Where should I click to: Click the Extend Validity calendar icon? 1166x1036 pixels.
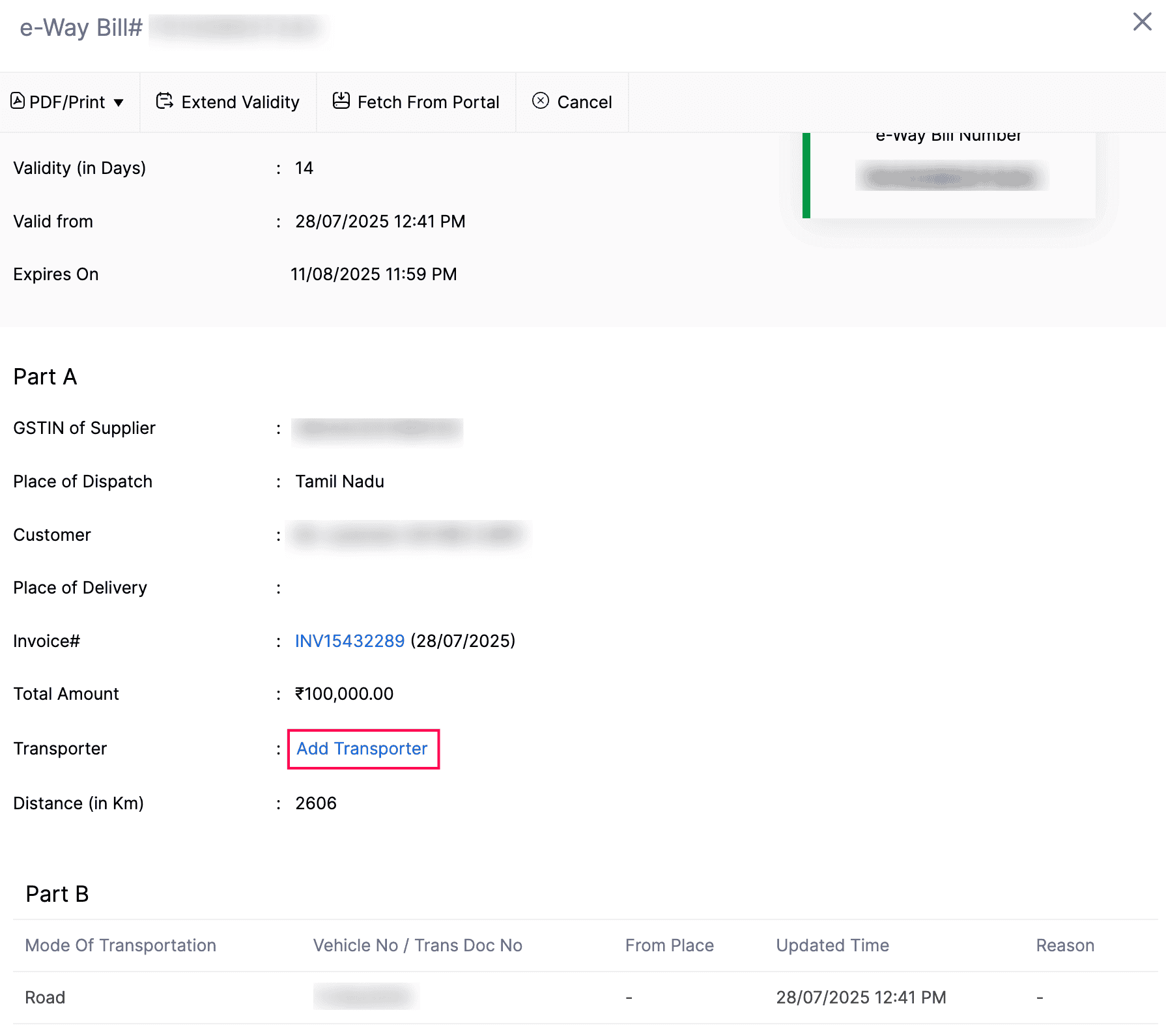[165, 101]
